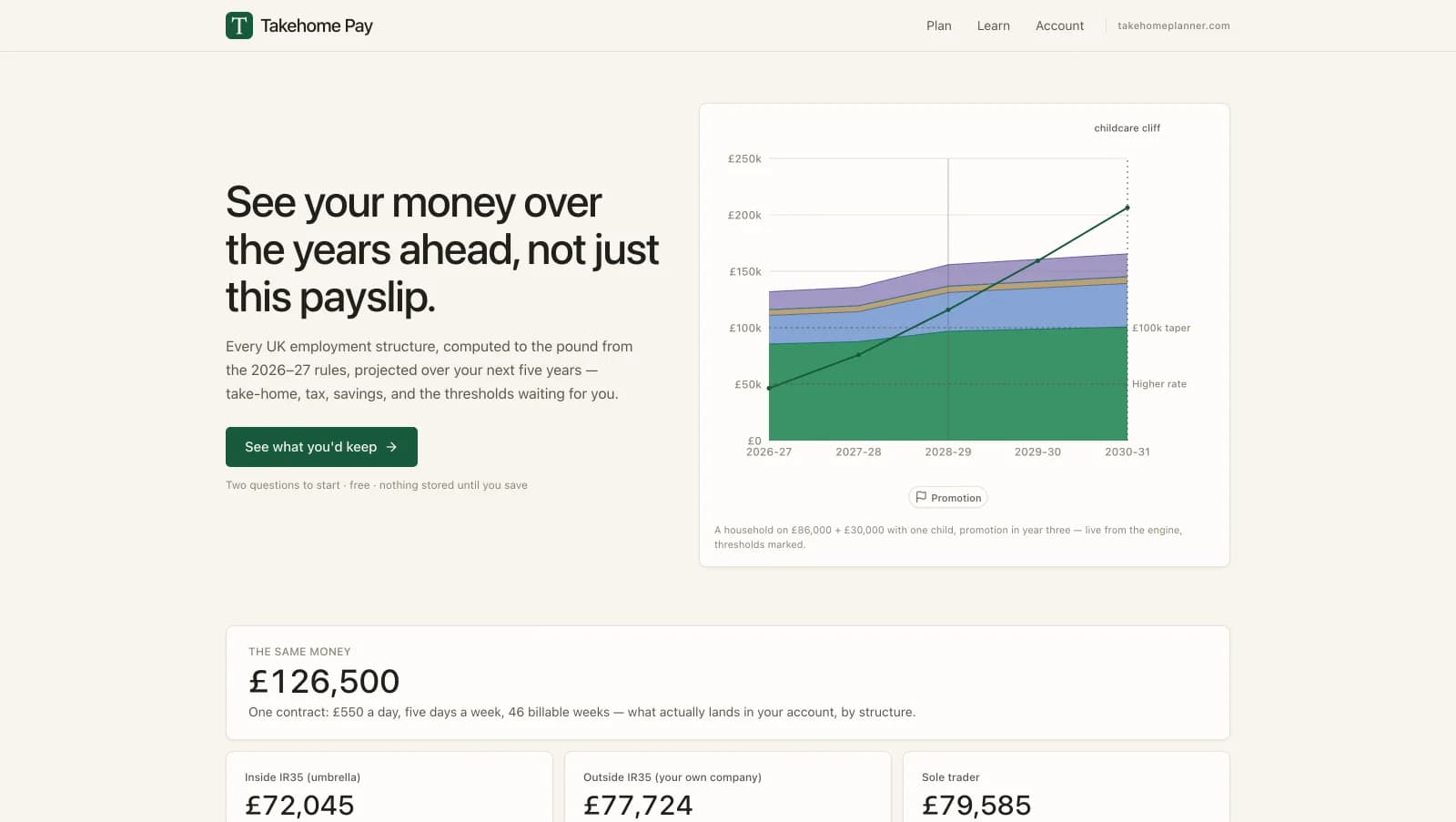Click the line data point at 2027-28
Image resolution: width=1456 pixels, height=822 pixels.
(858, 355)
